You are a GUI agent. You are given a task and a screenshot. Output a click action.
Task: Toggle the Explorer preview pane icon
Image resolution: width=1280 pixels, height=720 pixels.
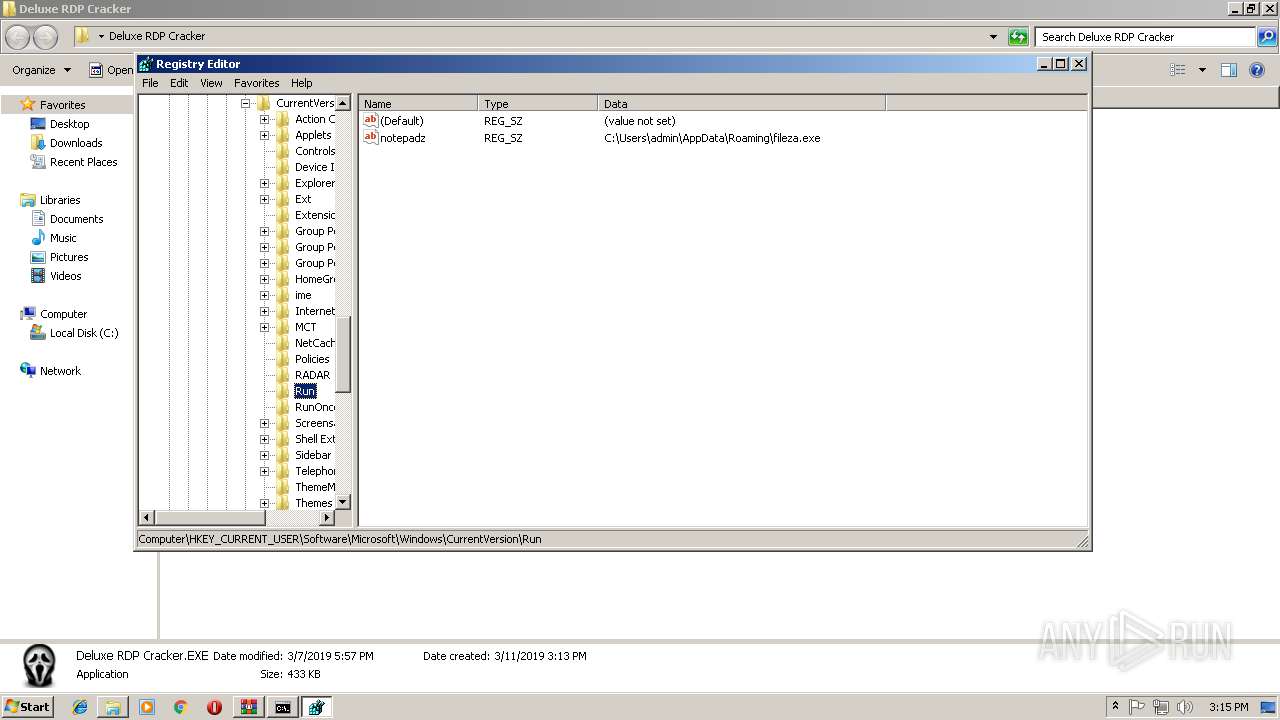1229,70
